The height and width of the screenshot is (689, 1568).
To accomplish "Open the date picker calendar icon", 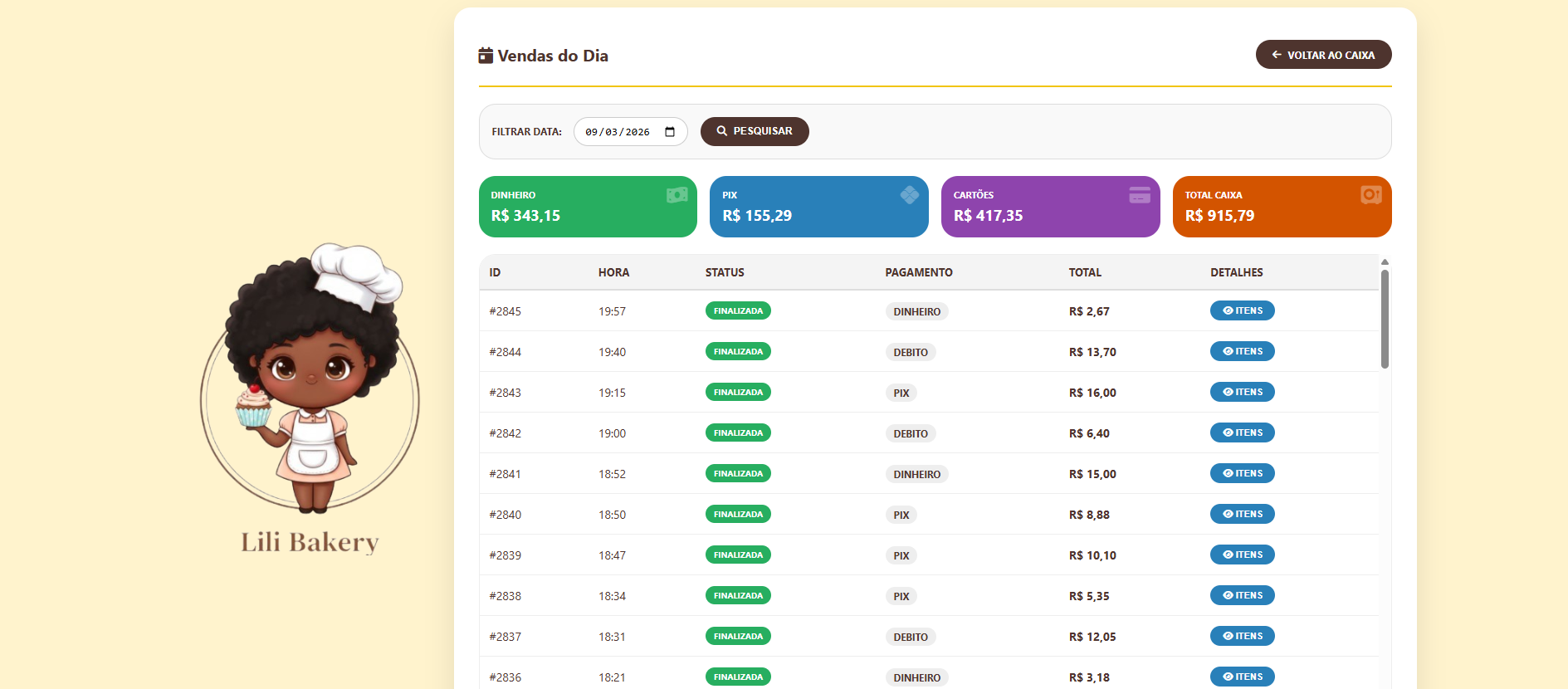I will 670,132.
